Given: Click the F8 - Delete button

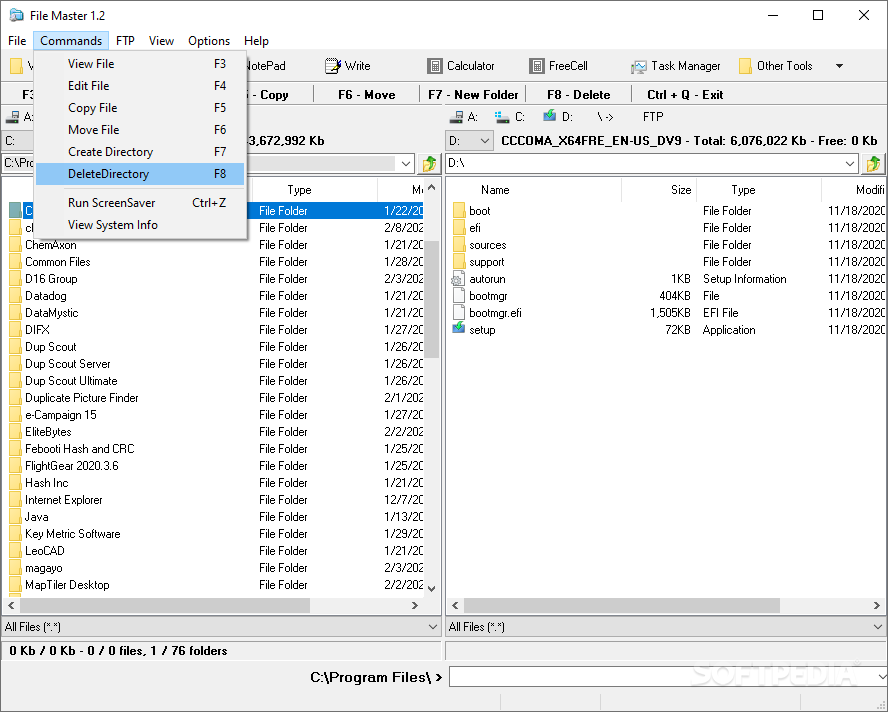Looking at the screenshot, I should click(578, 95).
